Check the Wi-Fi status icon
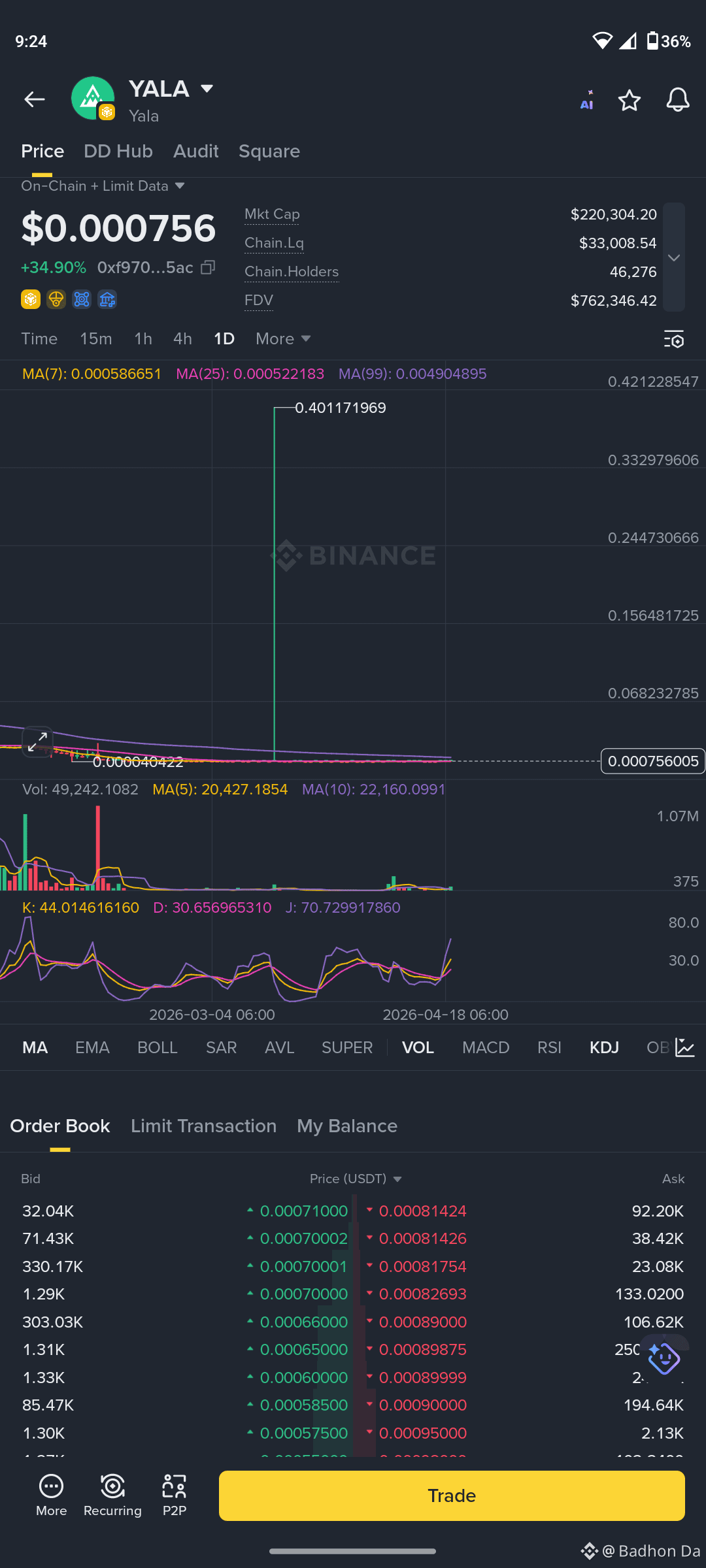The image size is (706, 1568). pos(602,41)
